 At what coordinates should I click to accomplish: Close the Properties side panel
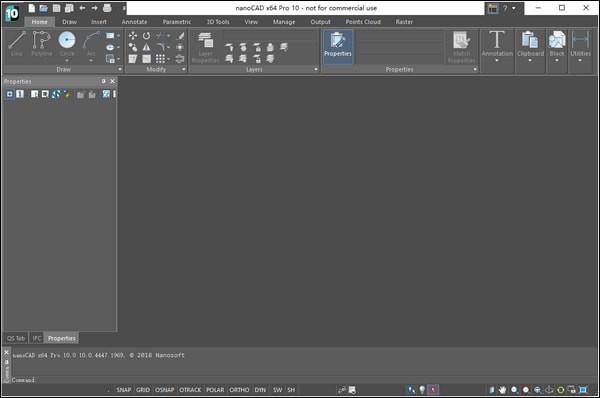[x=112, y=81]
